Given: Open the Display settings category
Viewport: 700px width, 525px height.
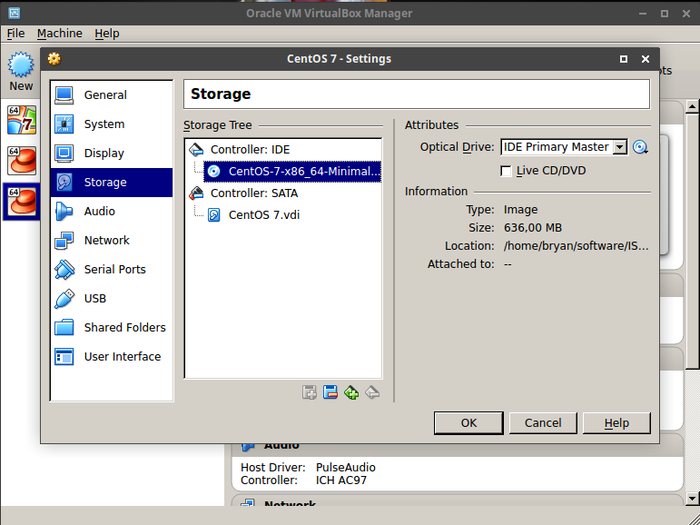Looking at the screenshot, I should click(111, 153).
